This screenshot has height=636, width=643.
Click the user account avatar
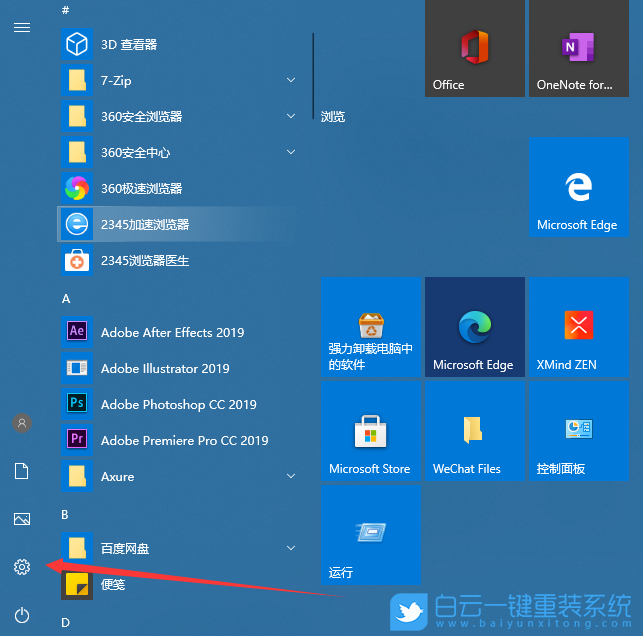(x=22, y=423)
